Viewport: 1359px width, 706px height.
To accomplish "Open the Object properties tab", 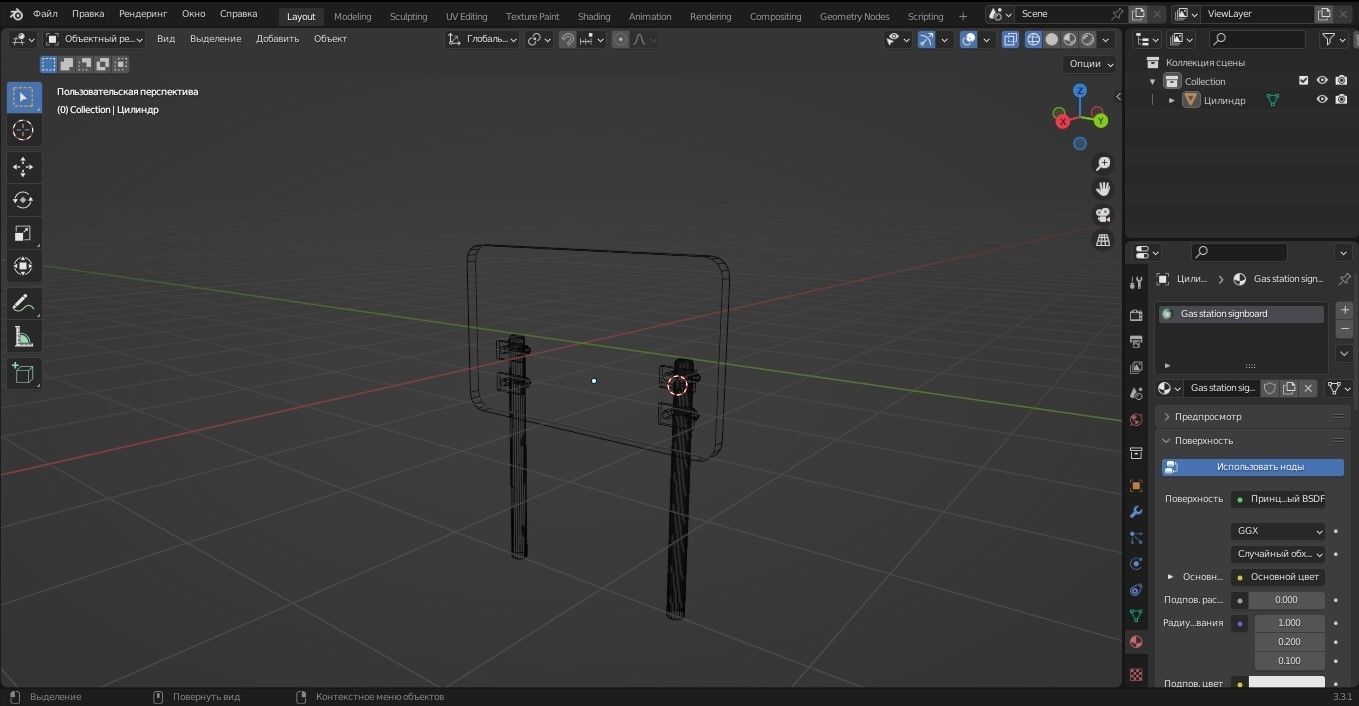I will tap(1136, 486).
